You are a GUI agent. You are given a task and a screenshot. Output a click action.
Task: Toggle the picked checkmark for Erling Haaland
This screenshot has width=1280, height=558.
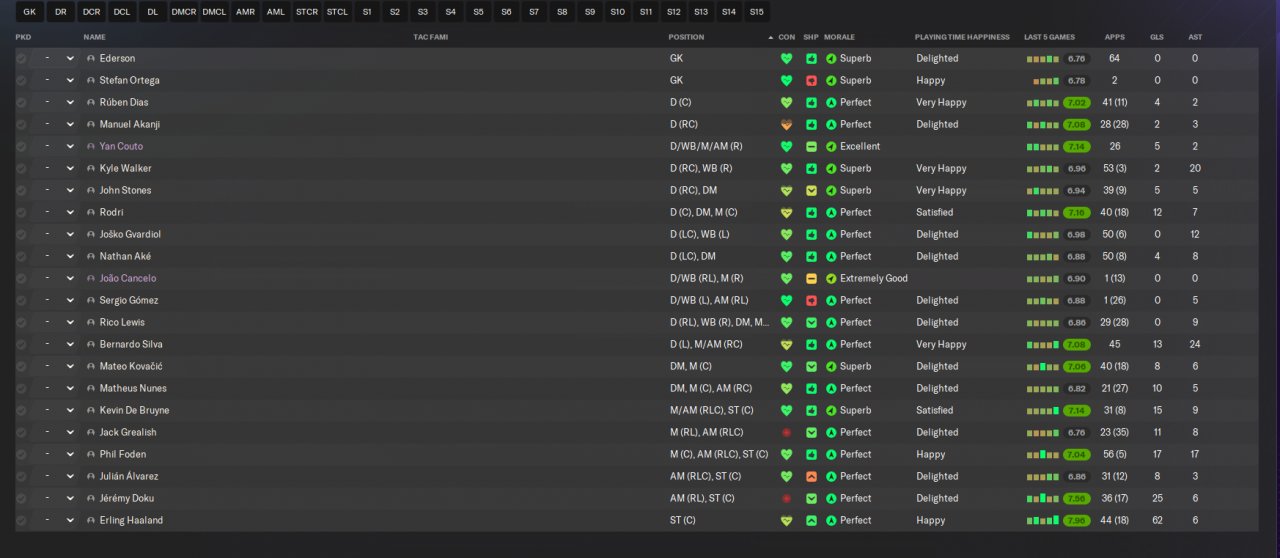click(21, 520)
